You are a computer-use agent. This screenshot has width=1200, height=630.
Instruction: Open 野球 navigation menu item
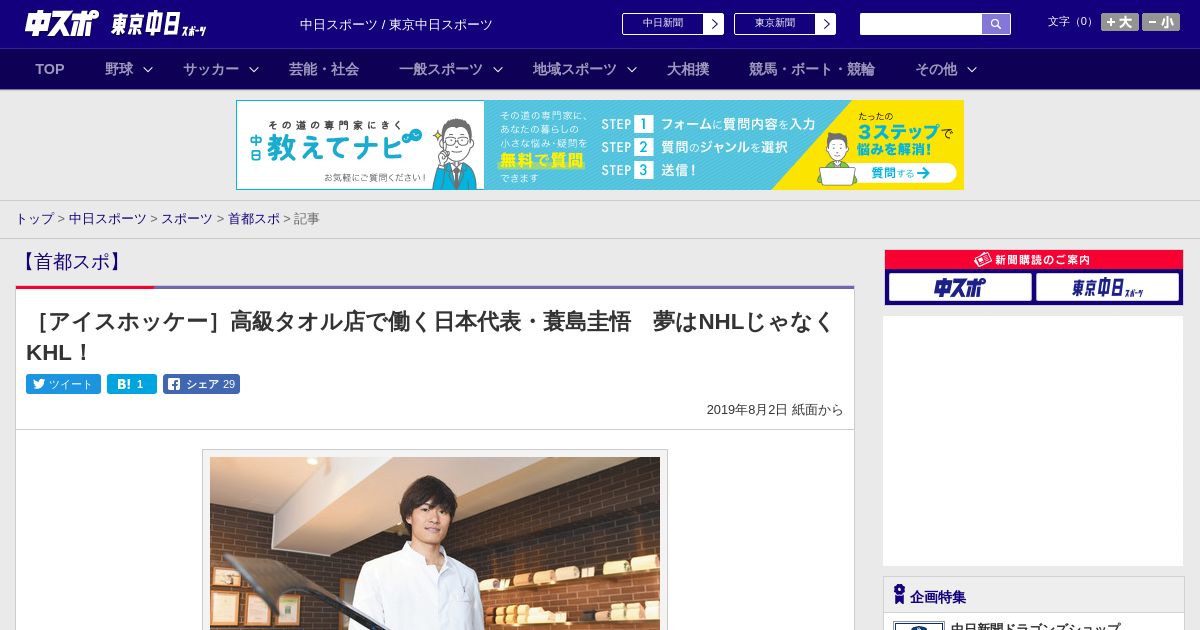[x=119, y=69]
